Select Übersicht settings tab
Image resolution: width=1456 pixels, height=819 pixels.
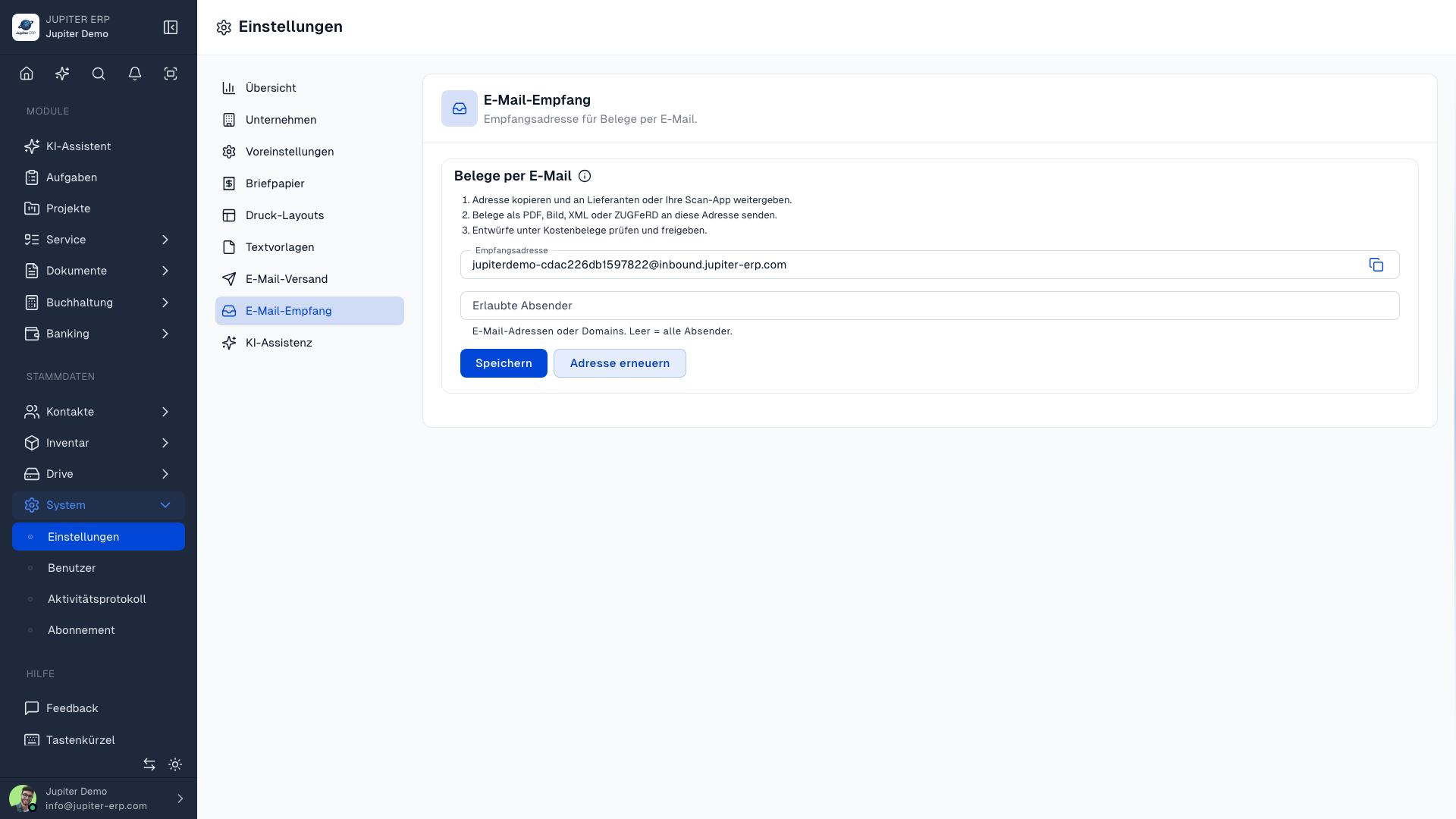[x=309, y=88]
